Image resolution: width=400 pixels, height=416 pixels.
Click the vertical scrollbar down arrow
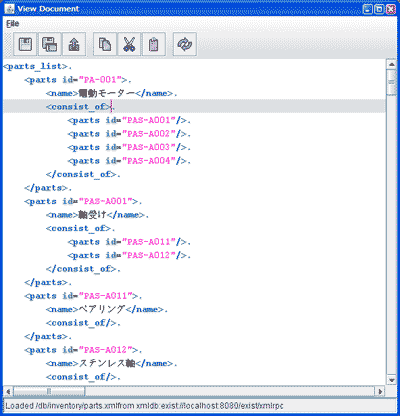pyautogui.click(x=392, y=380)
